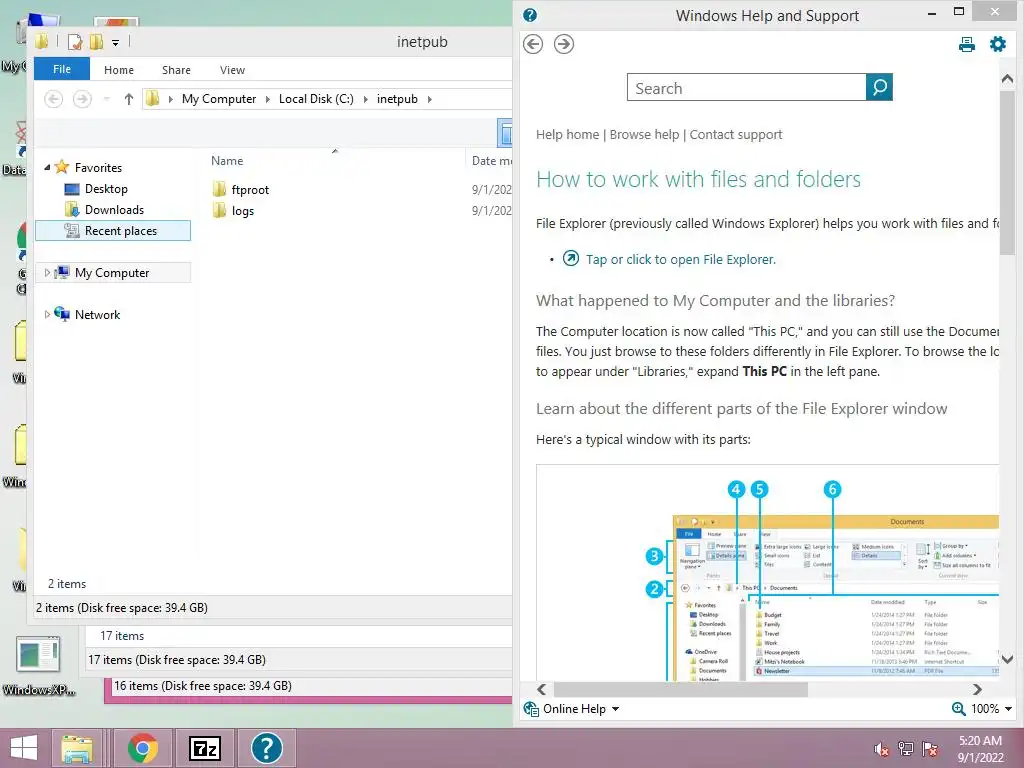This screenshot has height=768, width=1024.
Task: Open Help settings gear icon
Action: coord(998,44)
